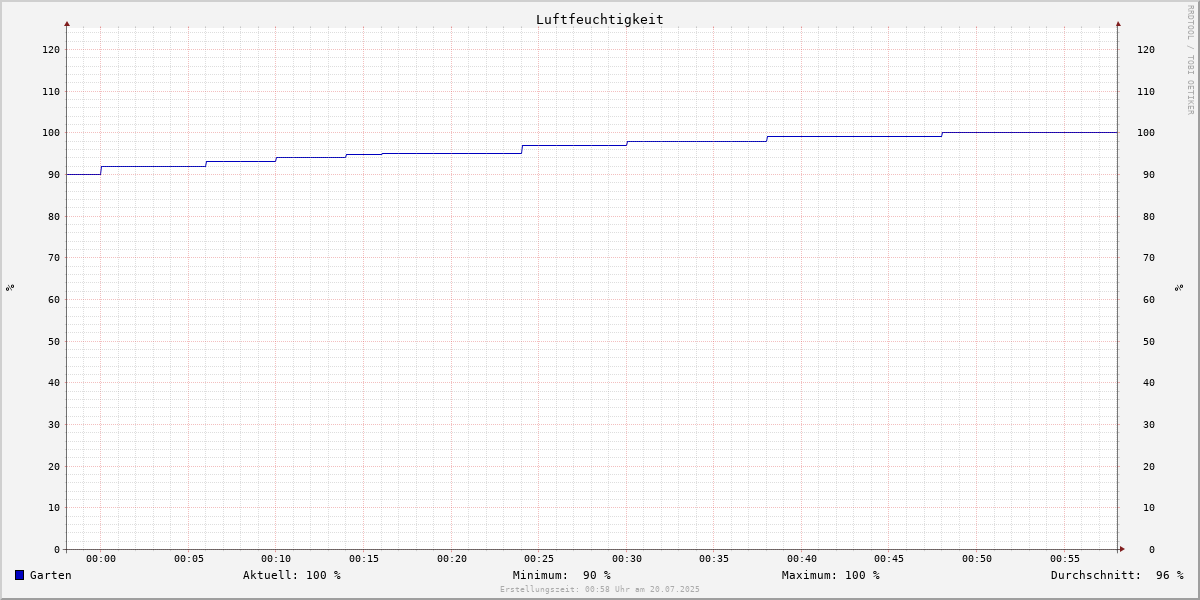This screenshot has width=1200, height=600.
Task: Click the 20 label on the left axis
Action: coord(54,466)
